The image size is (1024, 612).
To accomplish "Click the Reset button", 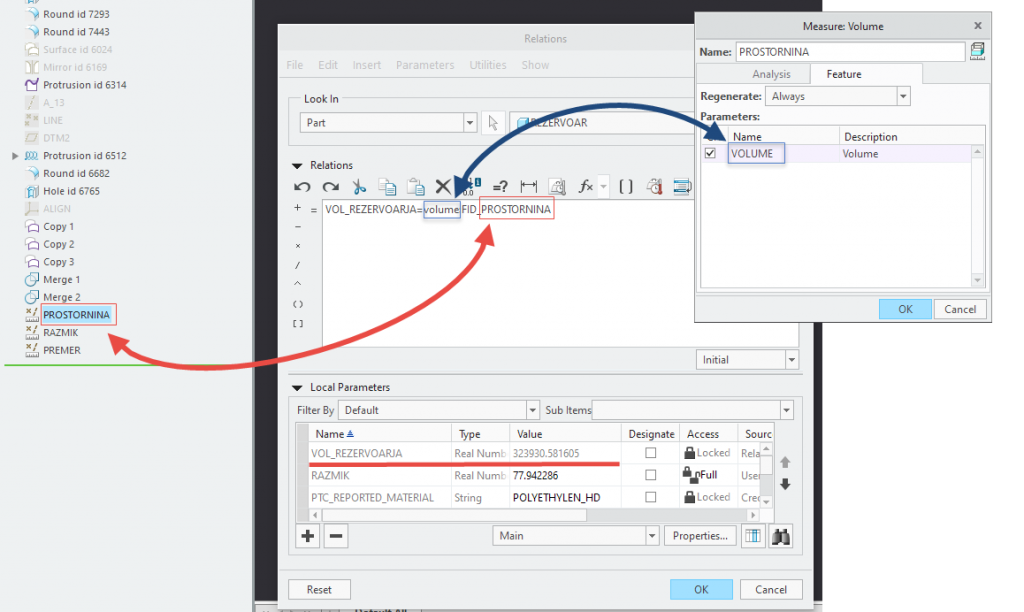I will point(319,590).
